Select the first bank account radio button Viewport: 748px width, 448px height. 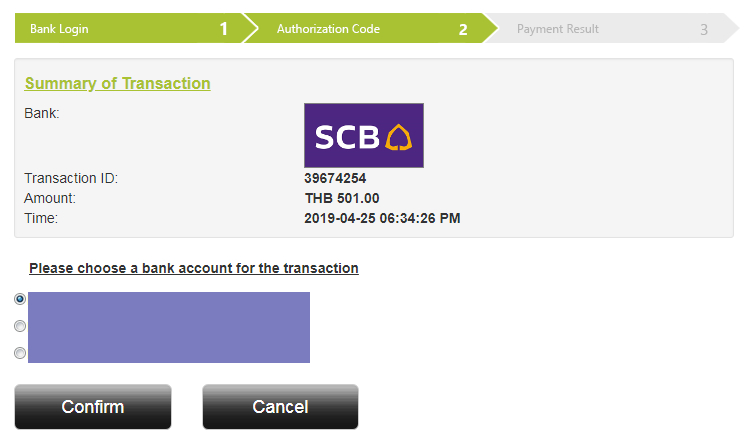(20, 299)
